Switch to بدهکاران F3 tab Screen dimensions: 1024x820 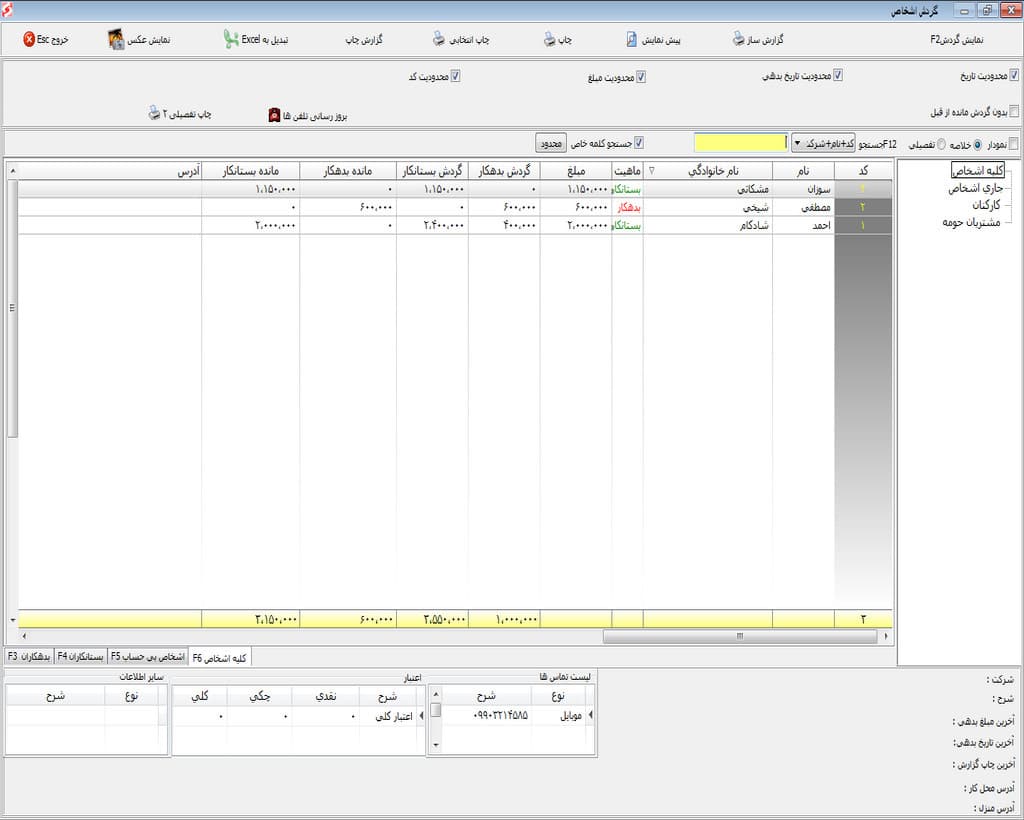pyautogui.click(x=27, y=657)
